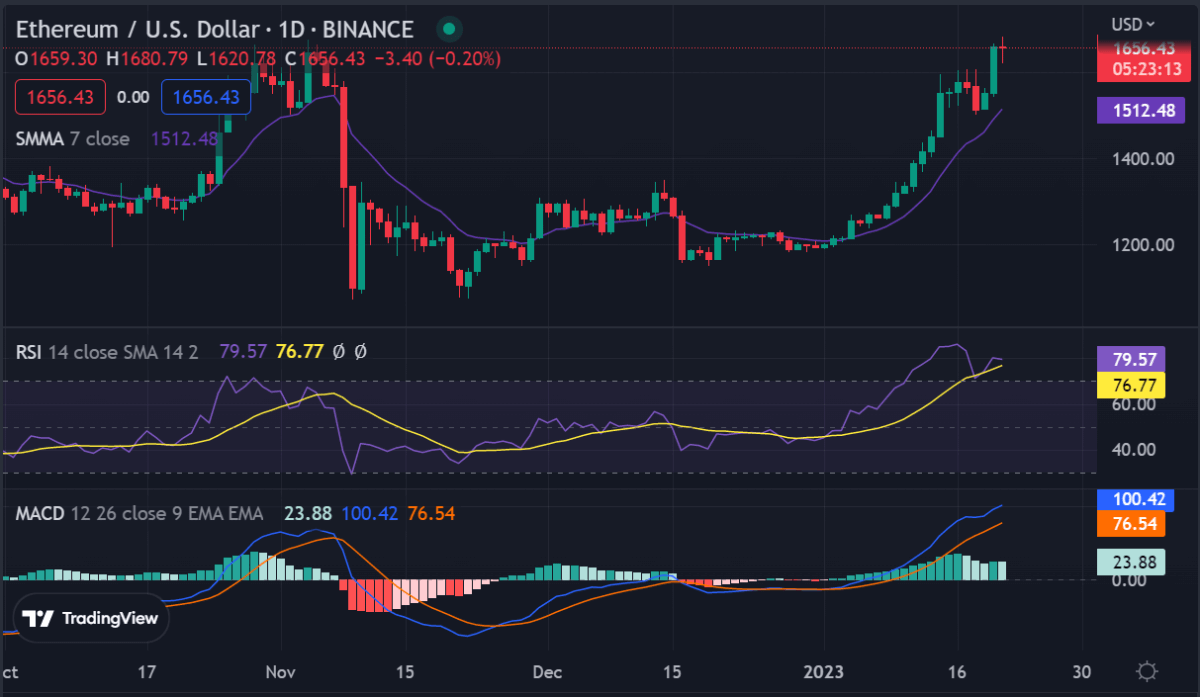Click the red current price label 1656.43
This screenshot has width=1200, height=697.
coord(1146,48)
